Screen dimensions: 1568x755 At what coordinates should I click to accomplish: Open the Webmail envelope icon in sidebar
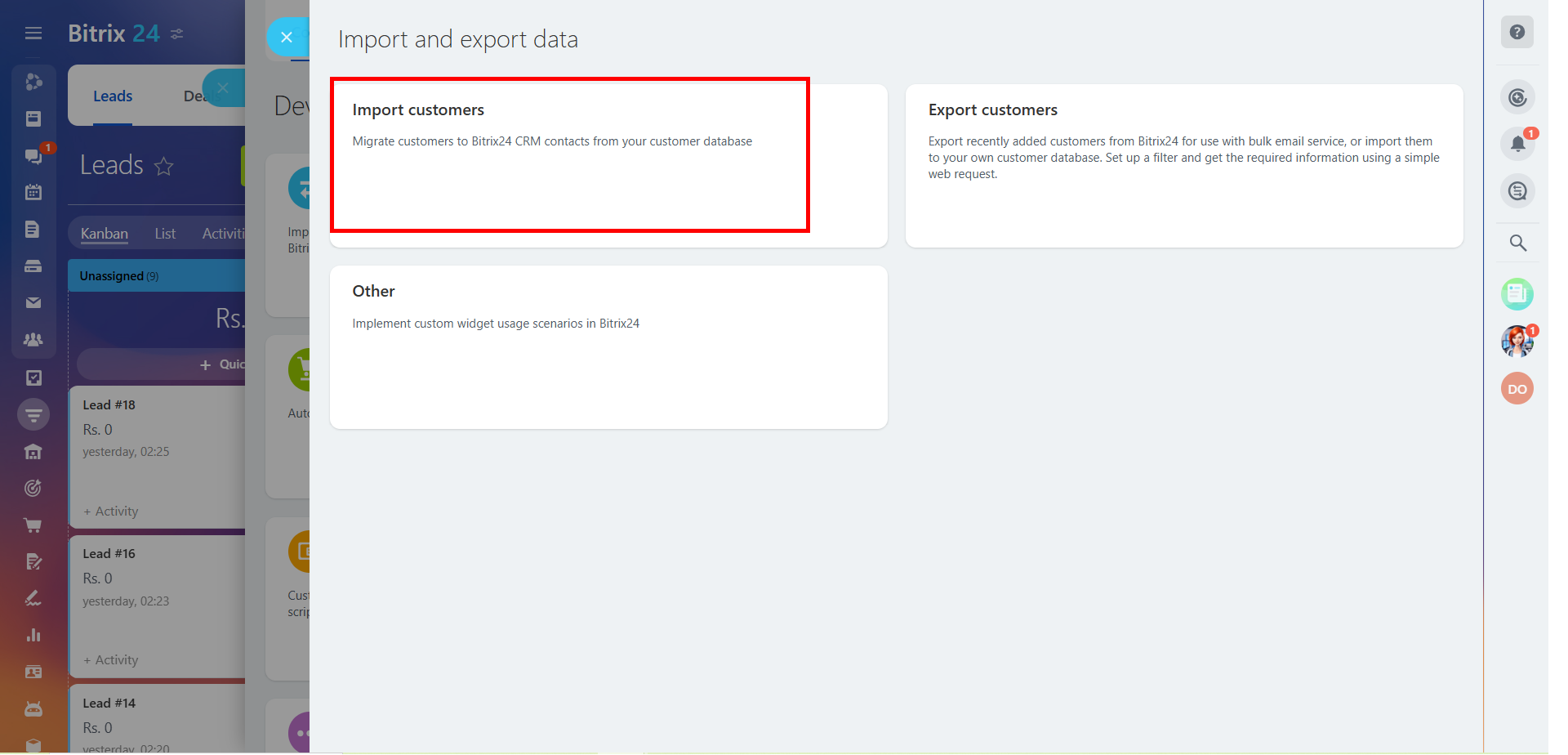33,302
